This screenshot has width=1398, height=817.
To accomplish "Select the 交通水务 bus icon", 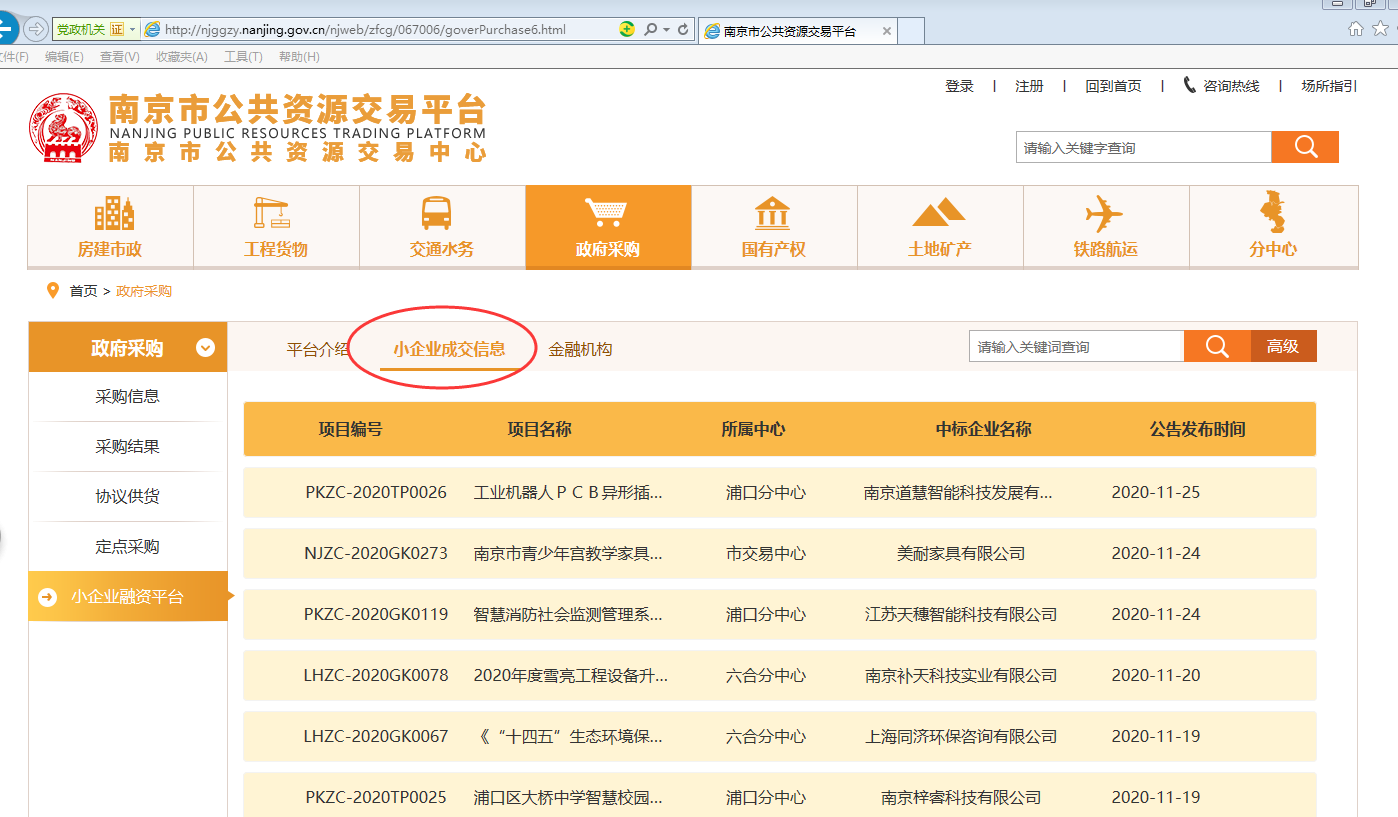I will pos(437,213).
